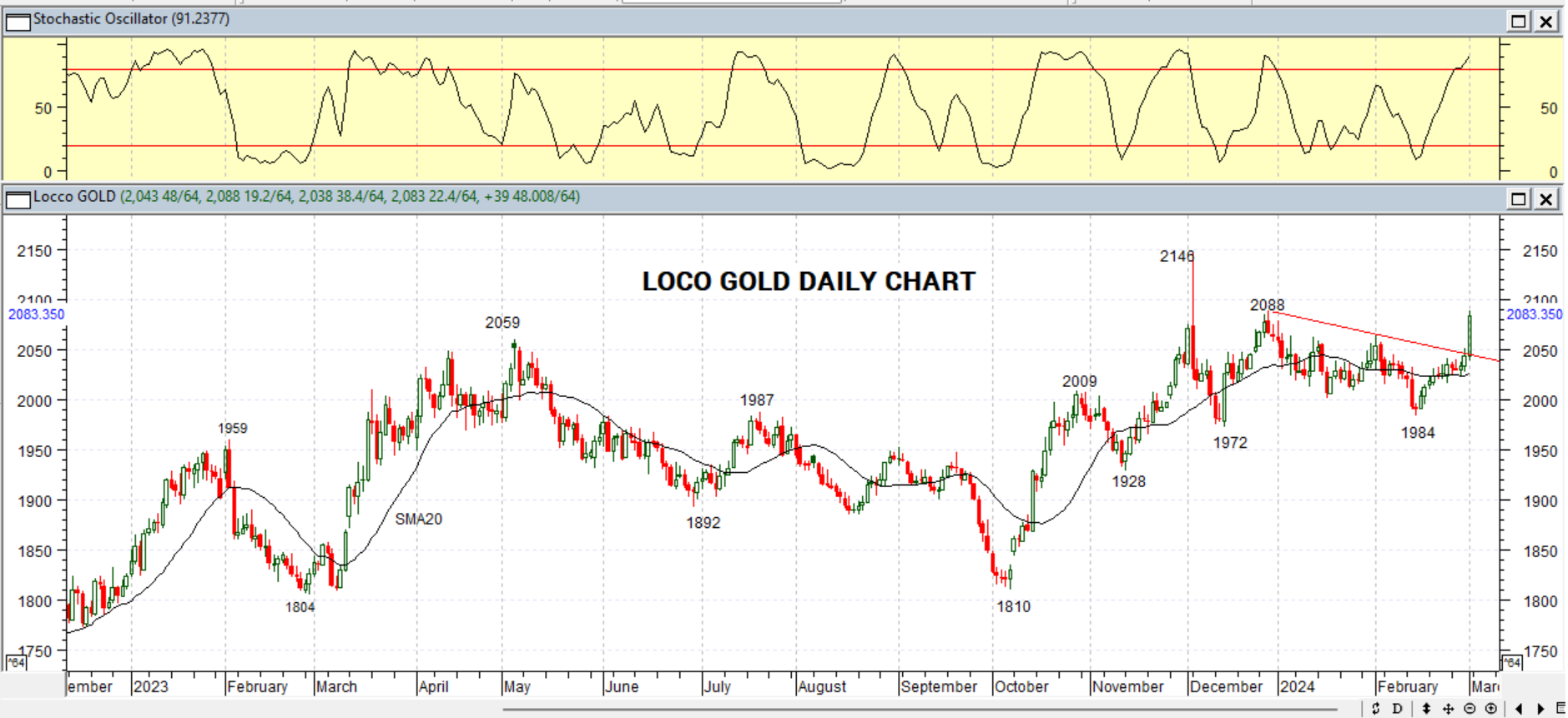Click the 1972 low label

tap(1230, 443)
